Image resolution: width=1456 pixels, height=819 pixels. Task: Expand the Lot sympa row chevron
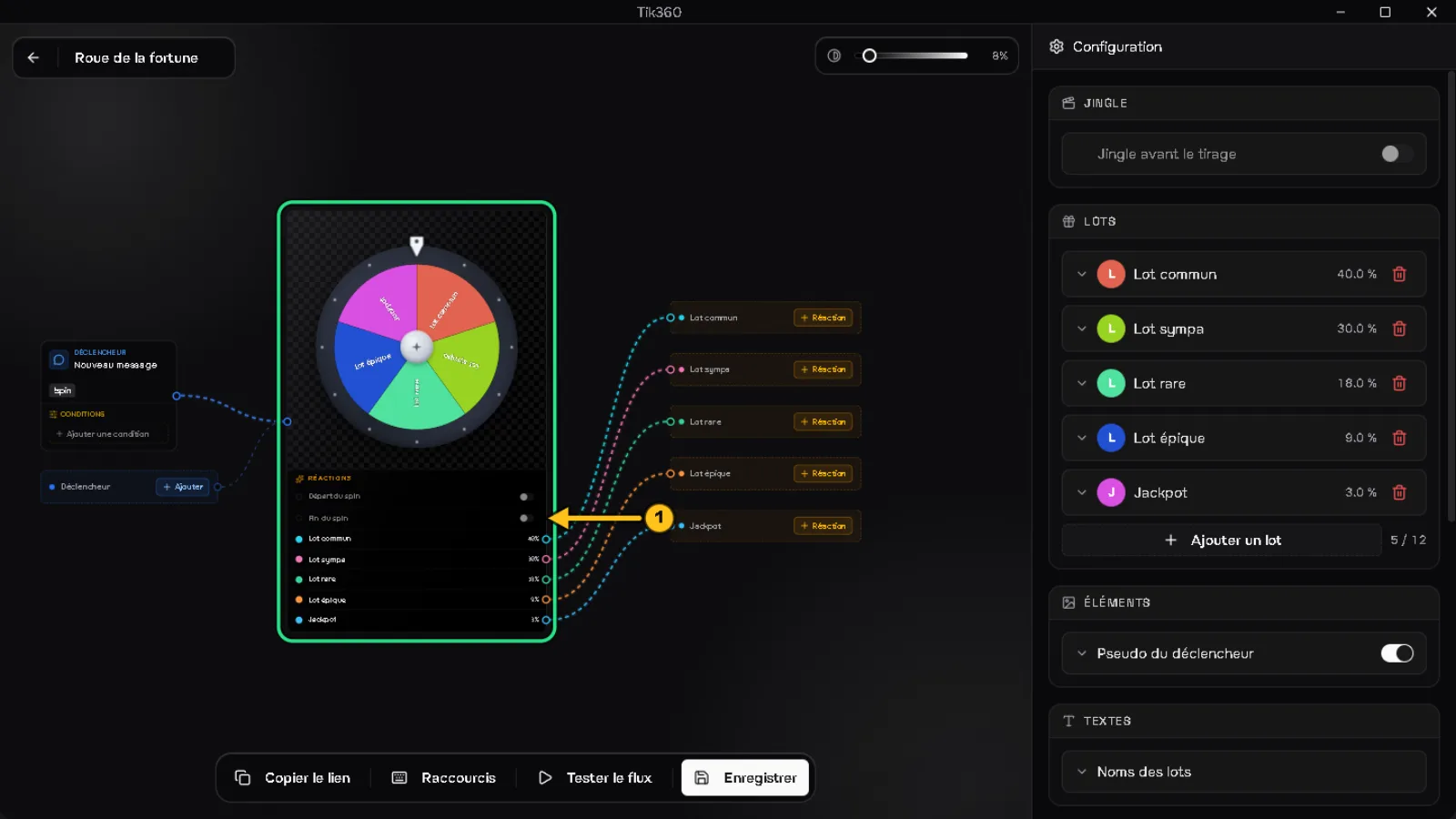click(x=1082, y=329)
